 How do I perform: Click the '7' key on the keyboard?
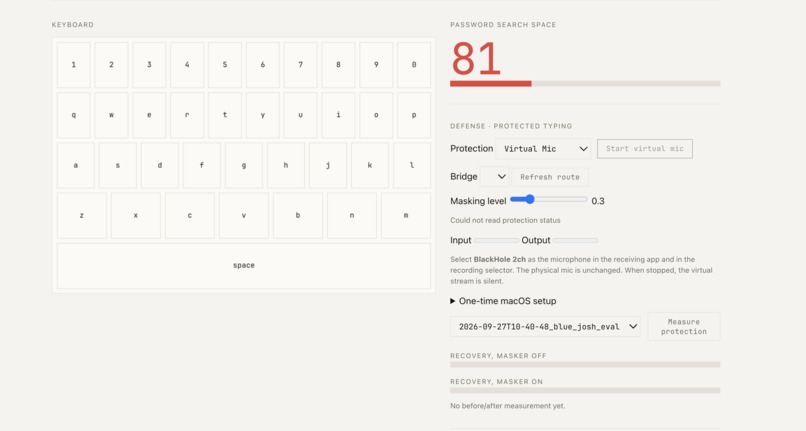pyautogui.click(x=300, y=65)
